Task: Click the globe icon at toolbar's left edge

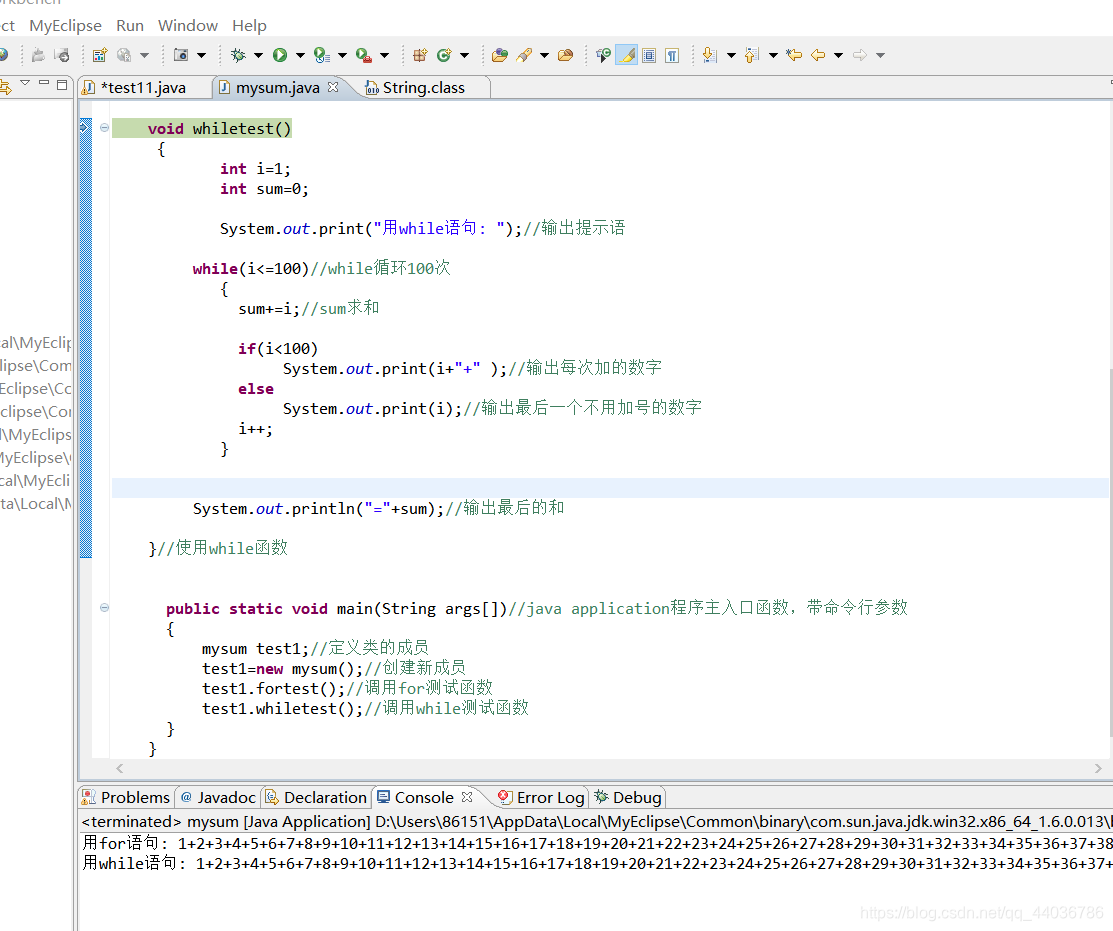Action: pos(3,55)
